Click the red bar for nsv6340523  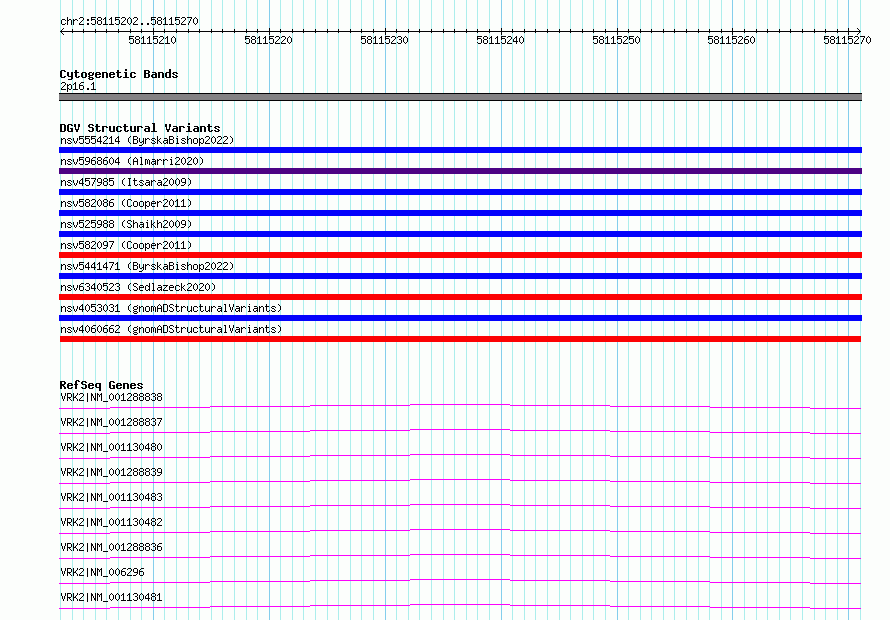tap(460, 297)
